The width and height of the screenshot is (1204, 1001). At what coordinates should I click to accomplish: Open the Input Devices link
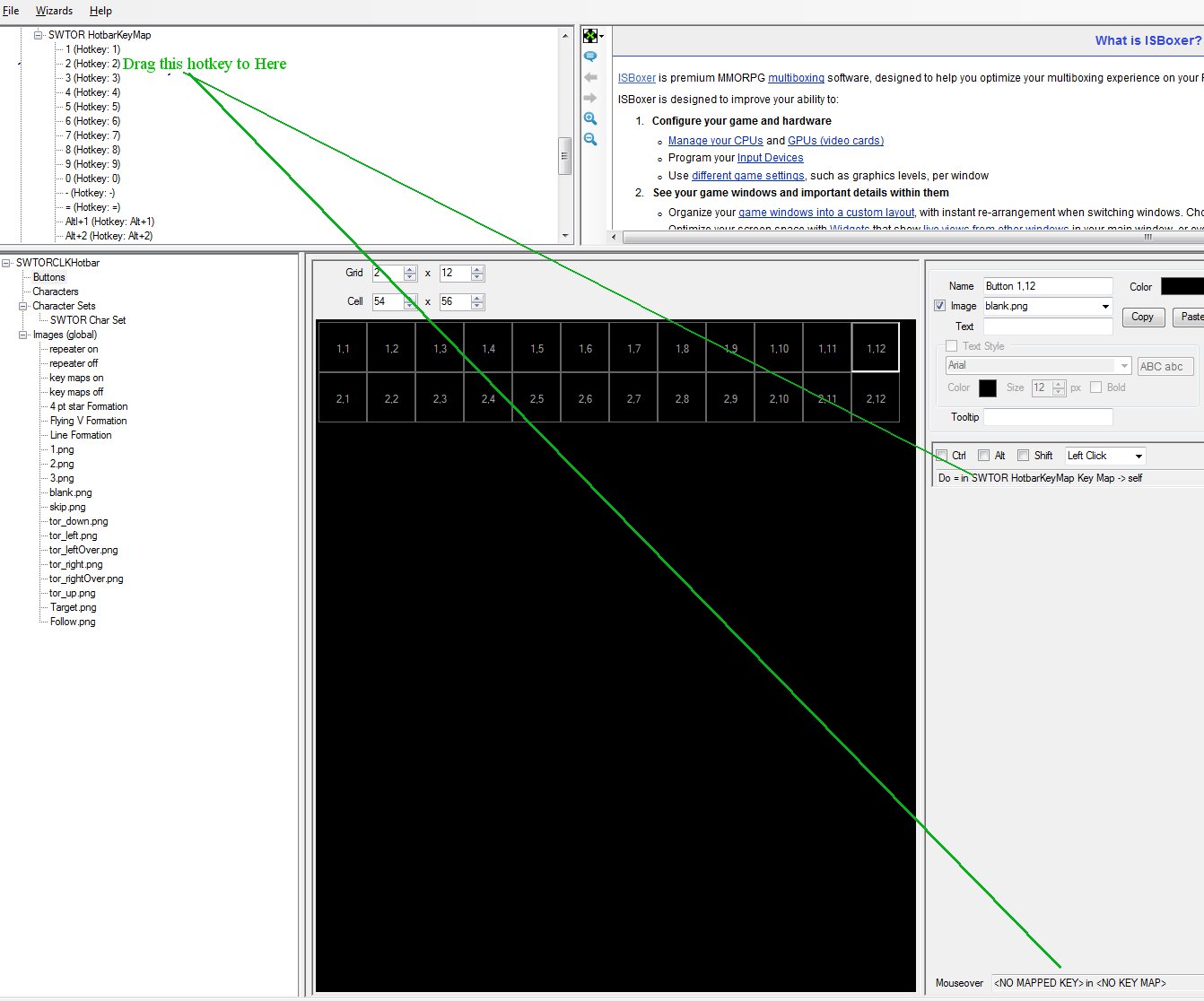[770, 158]
